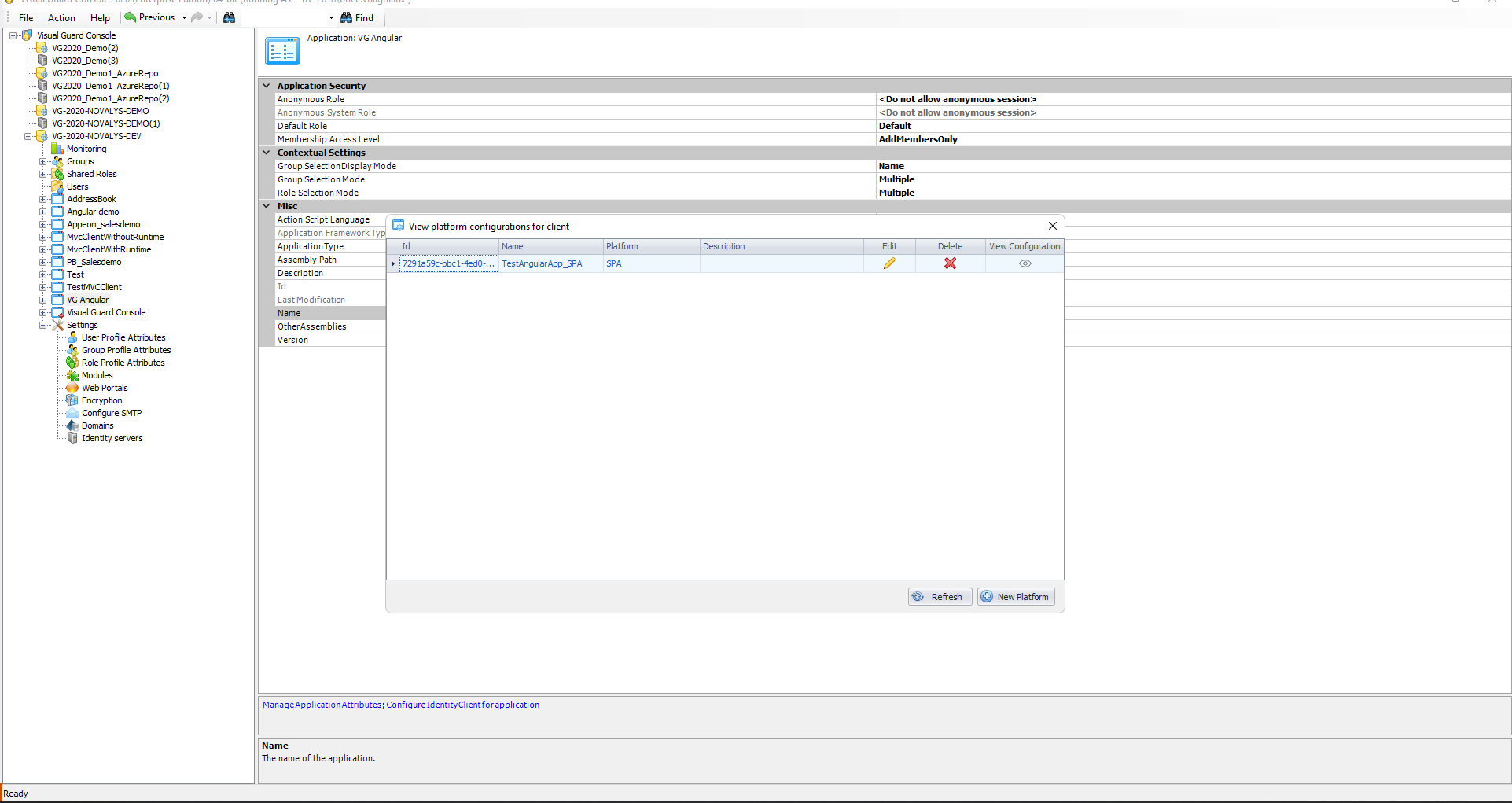Expand the VG Angular tree node

44,300
